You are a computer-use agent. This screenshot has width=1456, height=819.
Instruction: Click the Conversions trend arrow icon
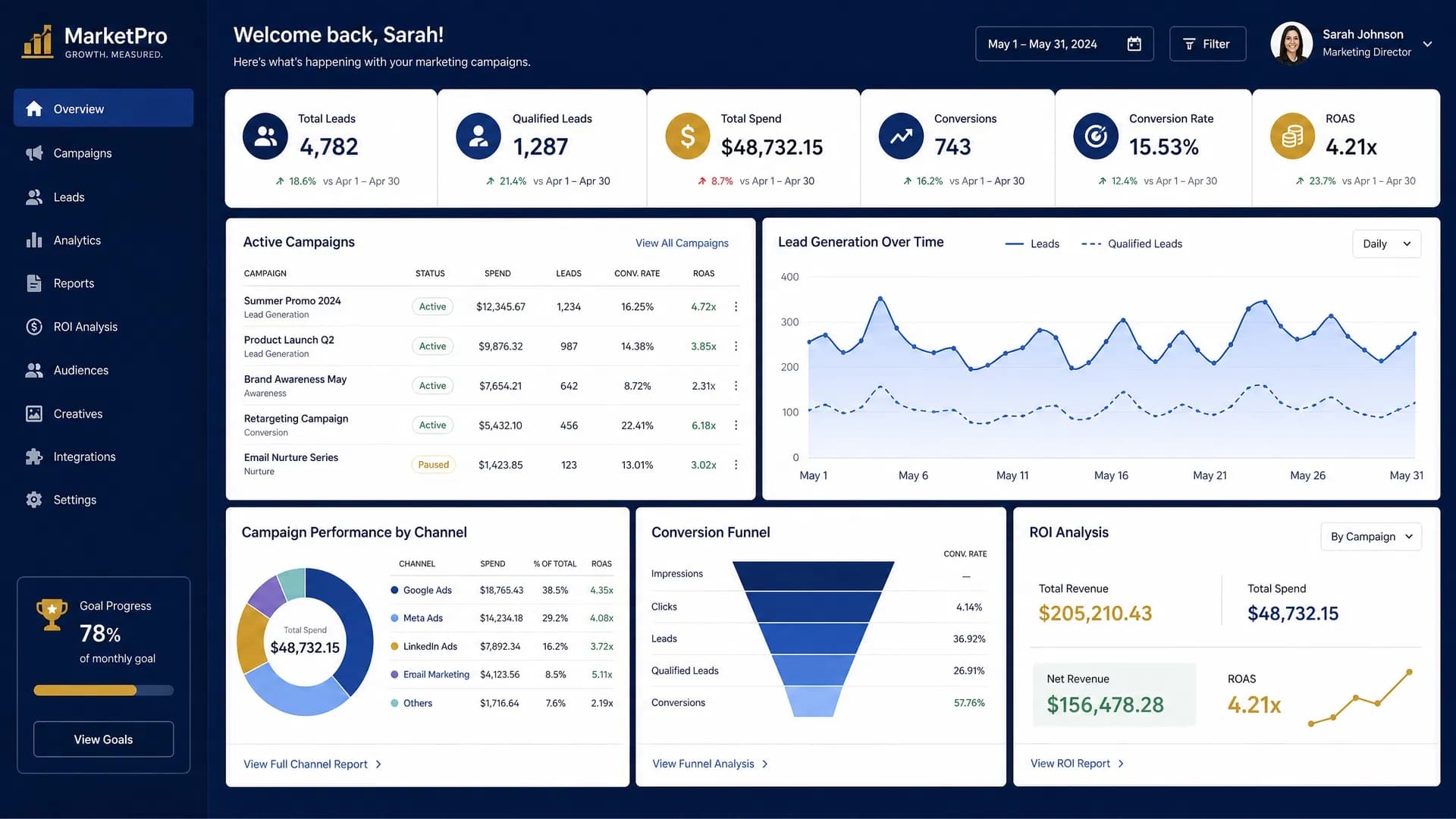pyautogui.click(x=901, y=136)
